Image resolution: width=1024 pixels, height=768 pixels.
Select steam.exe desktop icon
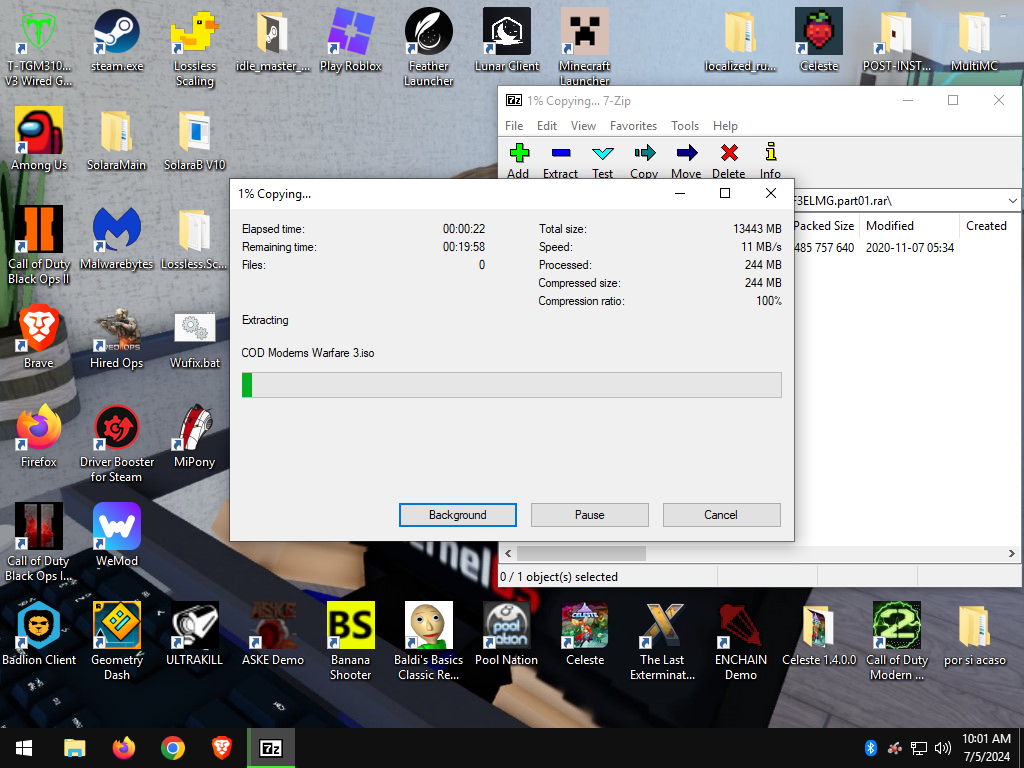[x=117, y=40]
